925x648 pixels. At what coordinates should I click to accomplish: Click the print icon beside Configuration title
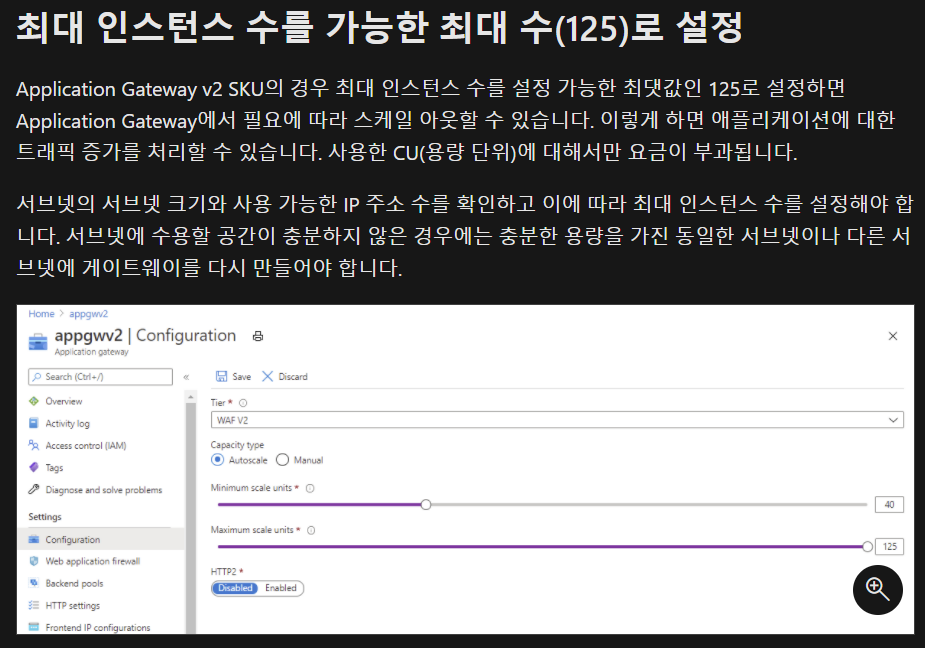[x=258, y=336]
